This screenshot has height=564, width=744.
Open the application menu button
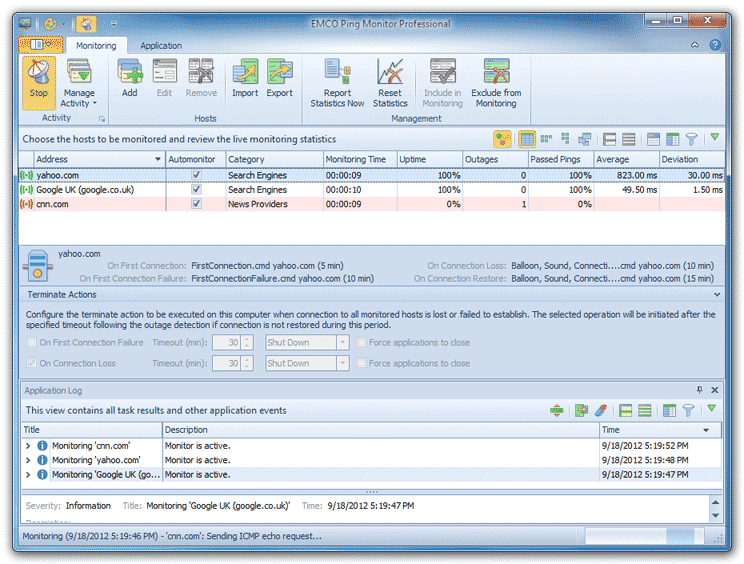[x=40, y=45]
